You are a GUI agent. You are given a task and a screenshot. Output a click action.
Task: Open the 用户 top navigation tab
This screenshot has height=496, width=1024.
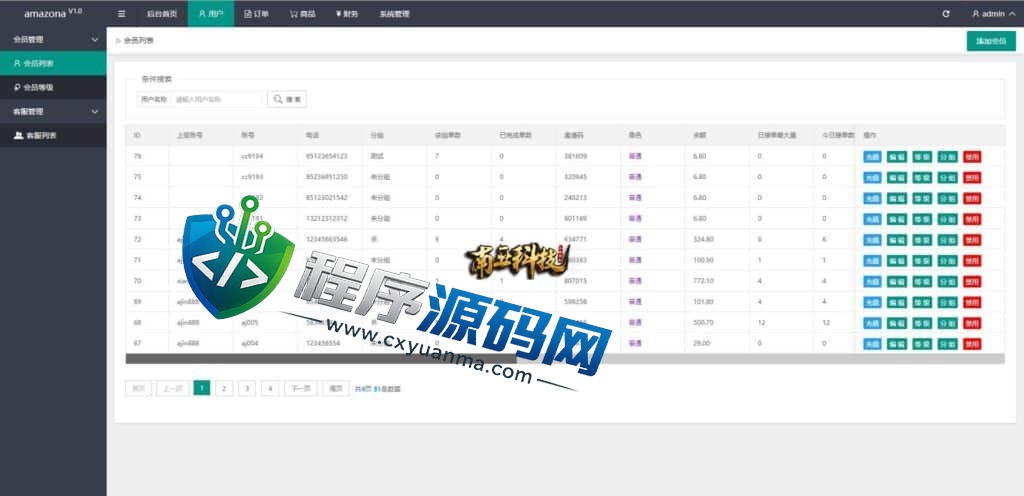tap(211, 14)
